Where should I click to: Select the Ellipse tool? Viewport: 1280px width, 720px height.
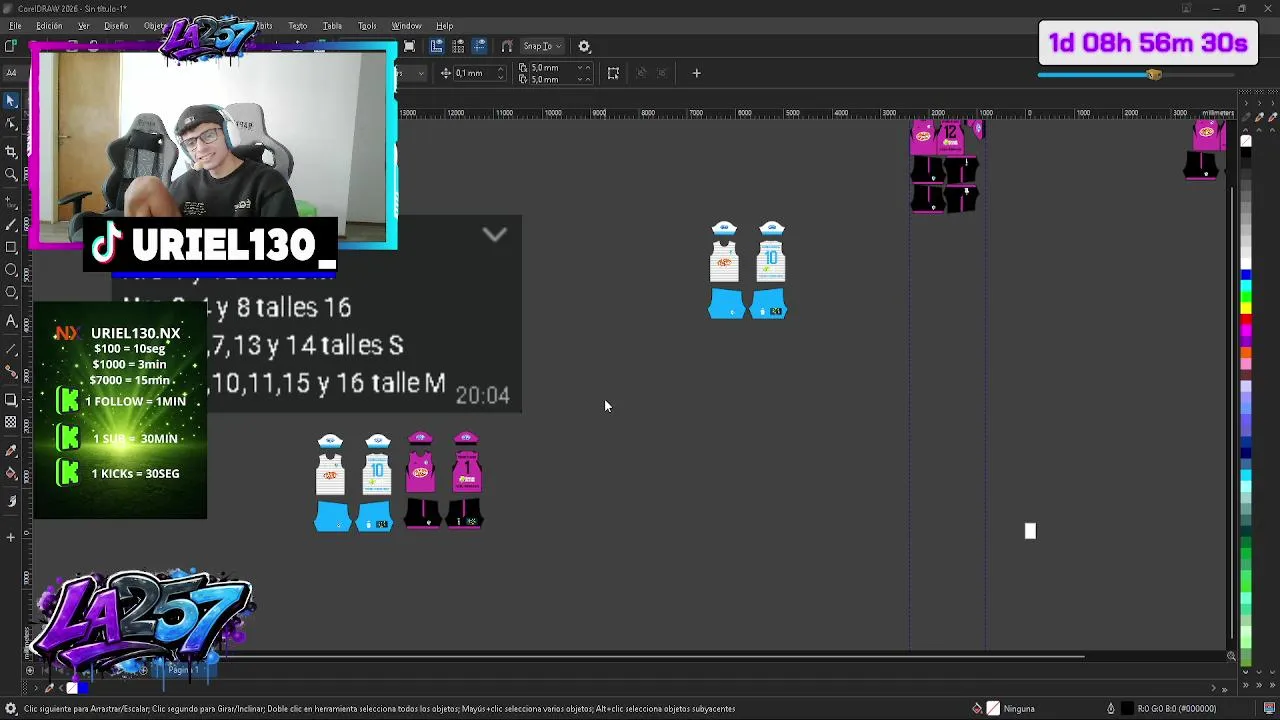pyautogui.click(x=11, y=270)
